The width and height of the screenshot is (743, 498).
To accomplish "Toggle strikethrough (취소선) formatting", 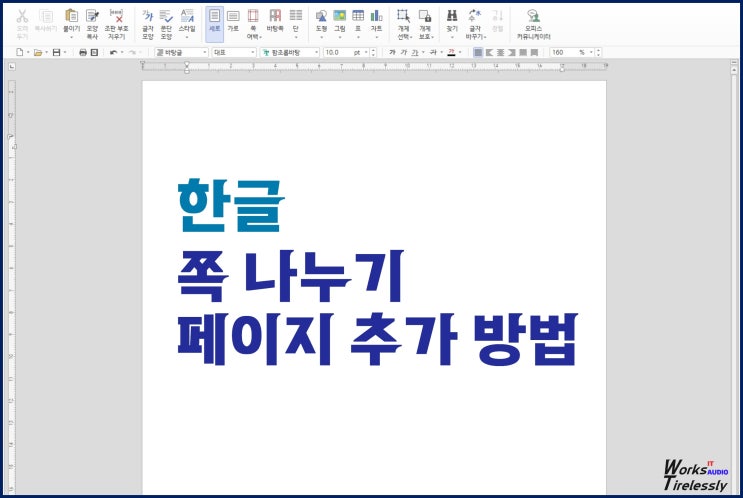I will pyautogui.click(x=433, y=52).
